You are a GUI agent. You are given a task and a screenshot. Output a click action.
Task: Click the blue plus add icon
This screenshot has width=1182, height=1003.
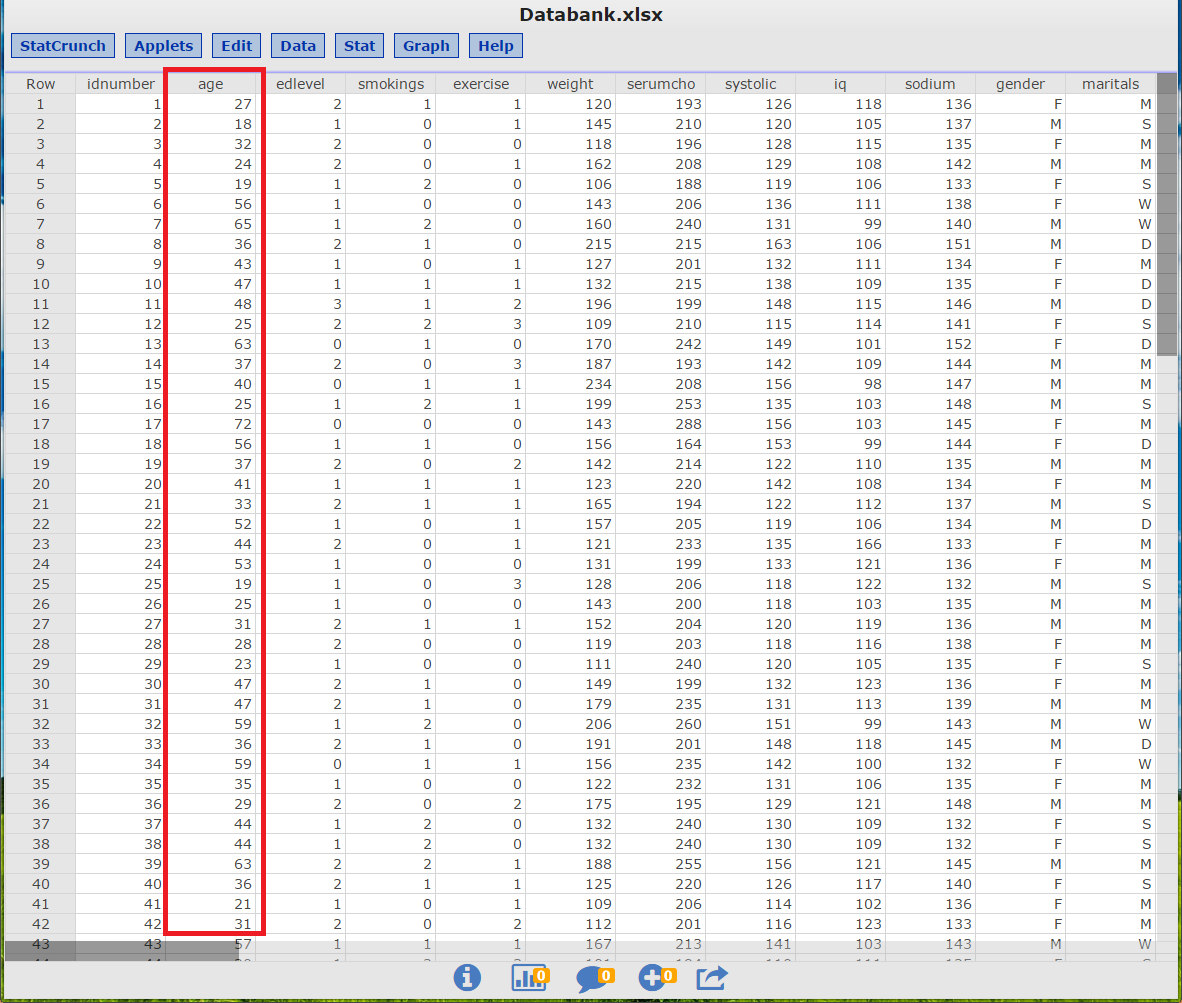(x=657, y=978)
